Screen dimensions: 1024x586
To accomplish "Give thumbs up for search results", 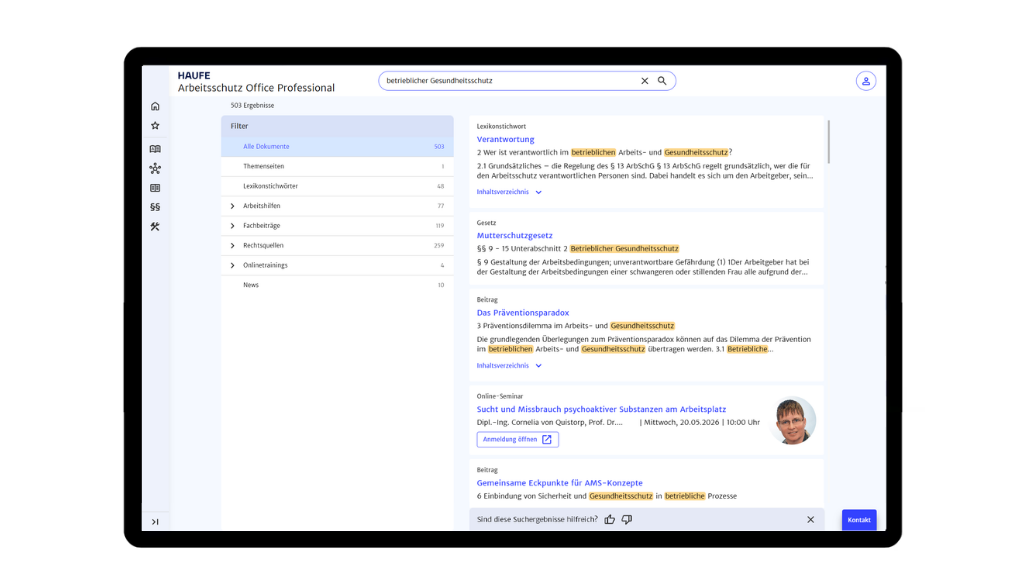I will tap(610, 520).
